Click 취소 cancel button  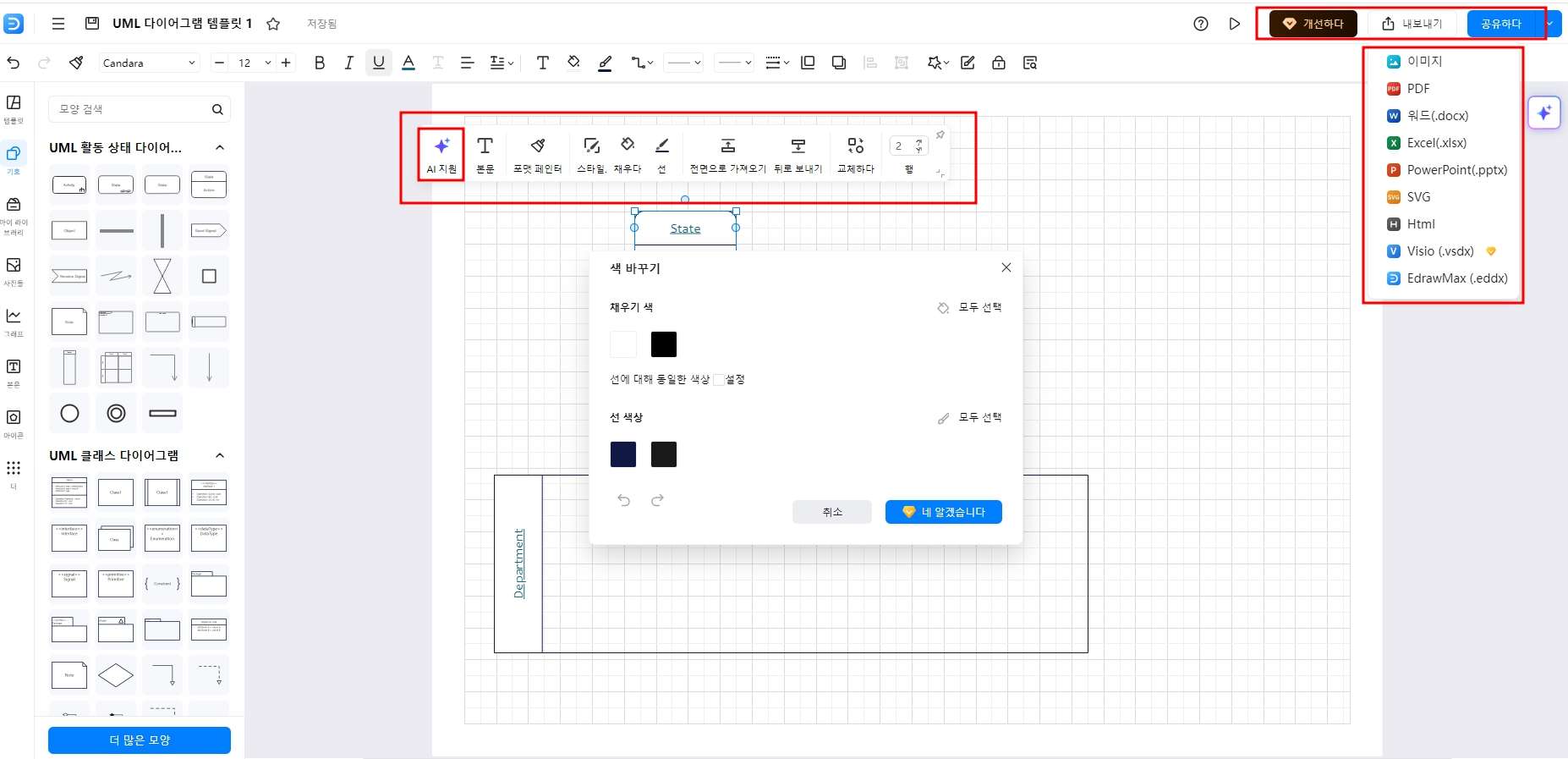click(832, 512)
